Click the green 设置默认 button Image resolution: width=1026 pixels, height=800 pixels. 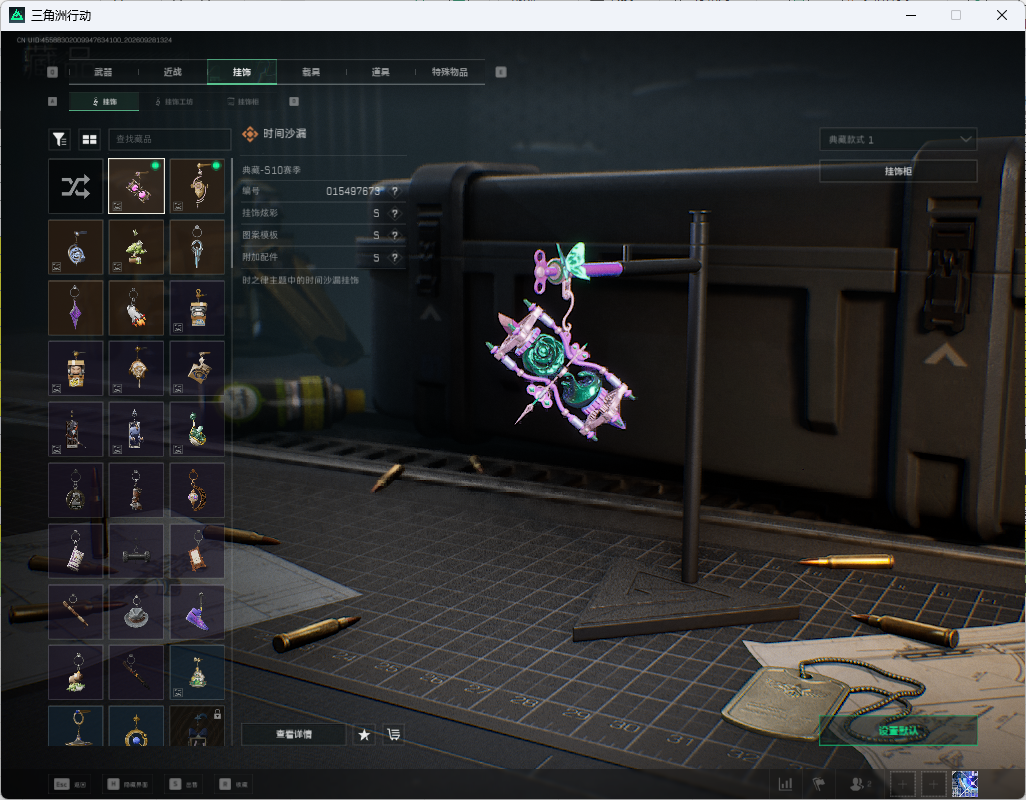(898, 731)
